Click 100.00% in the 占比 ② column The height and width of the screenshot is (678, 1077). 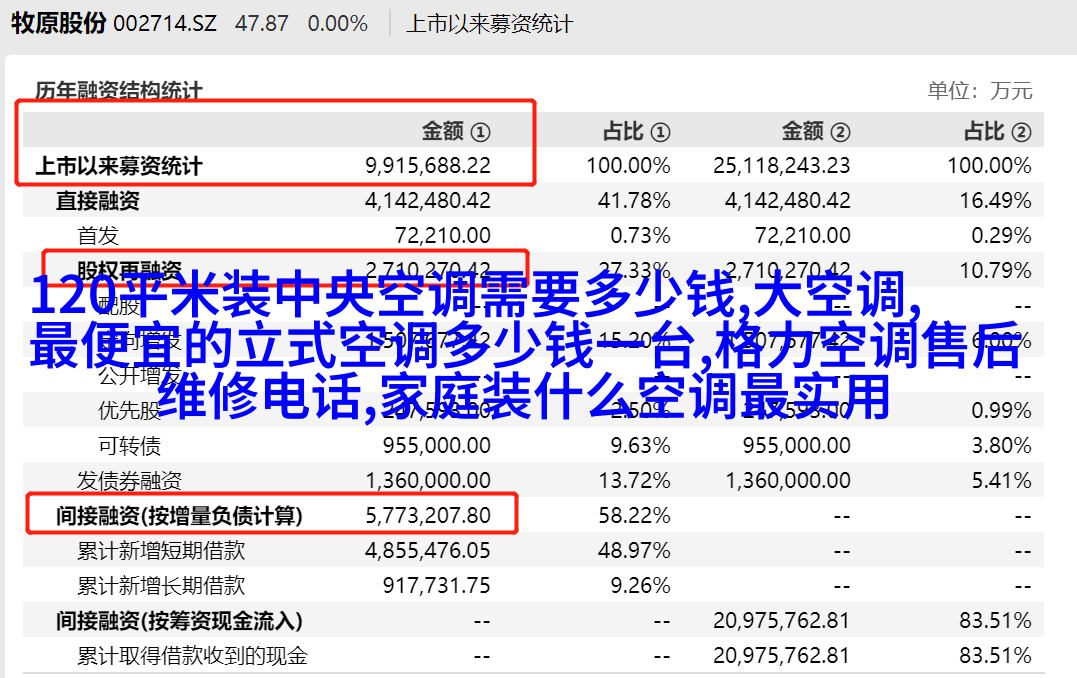click(x=990, y=166)
